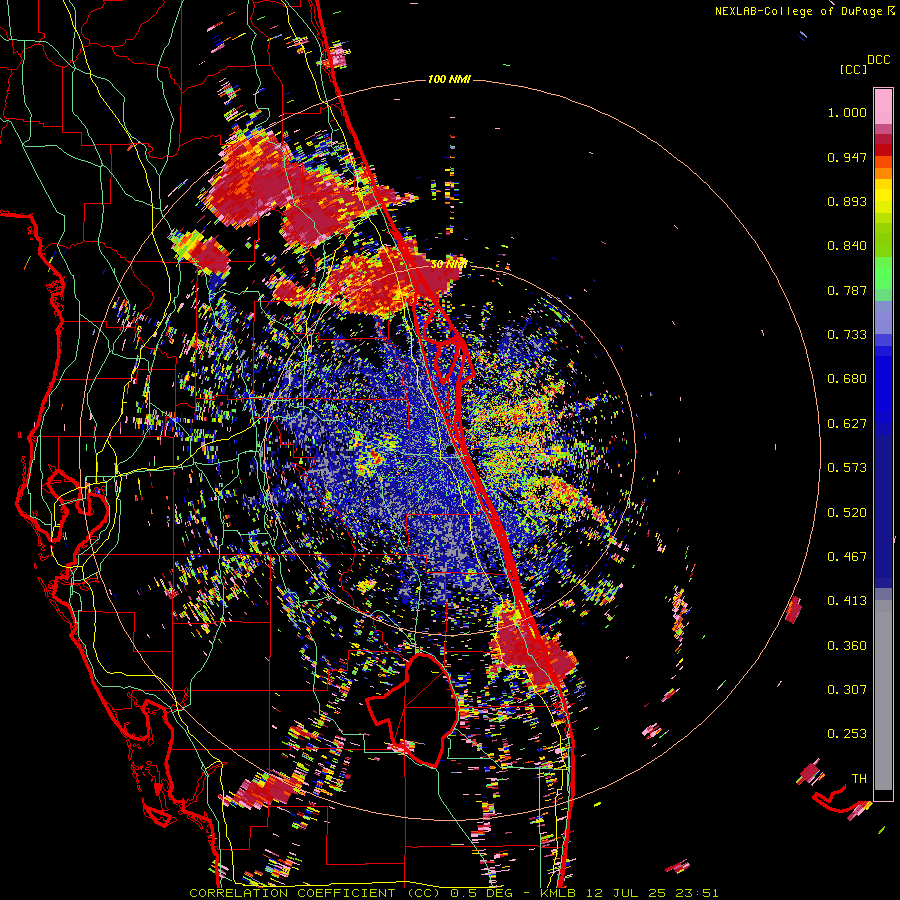Click the 0.787 scale value
The height and width of the screenshot is (900, 900).
(847, 290)
